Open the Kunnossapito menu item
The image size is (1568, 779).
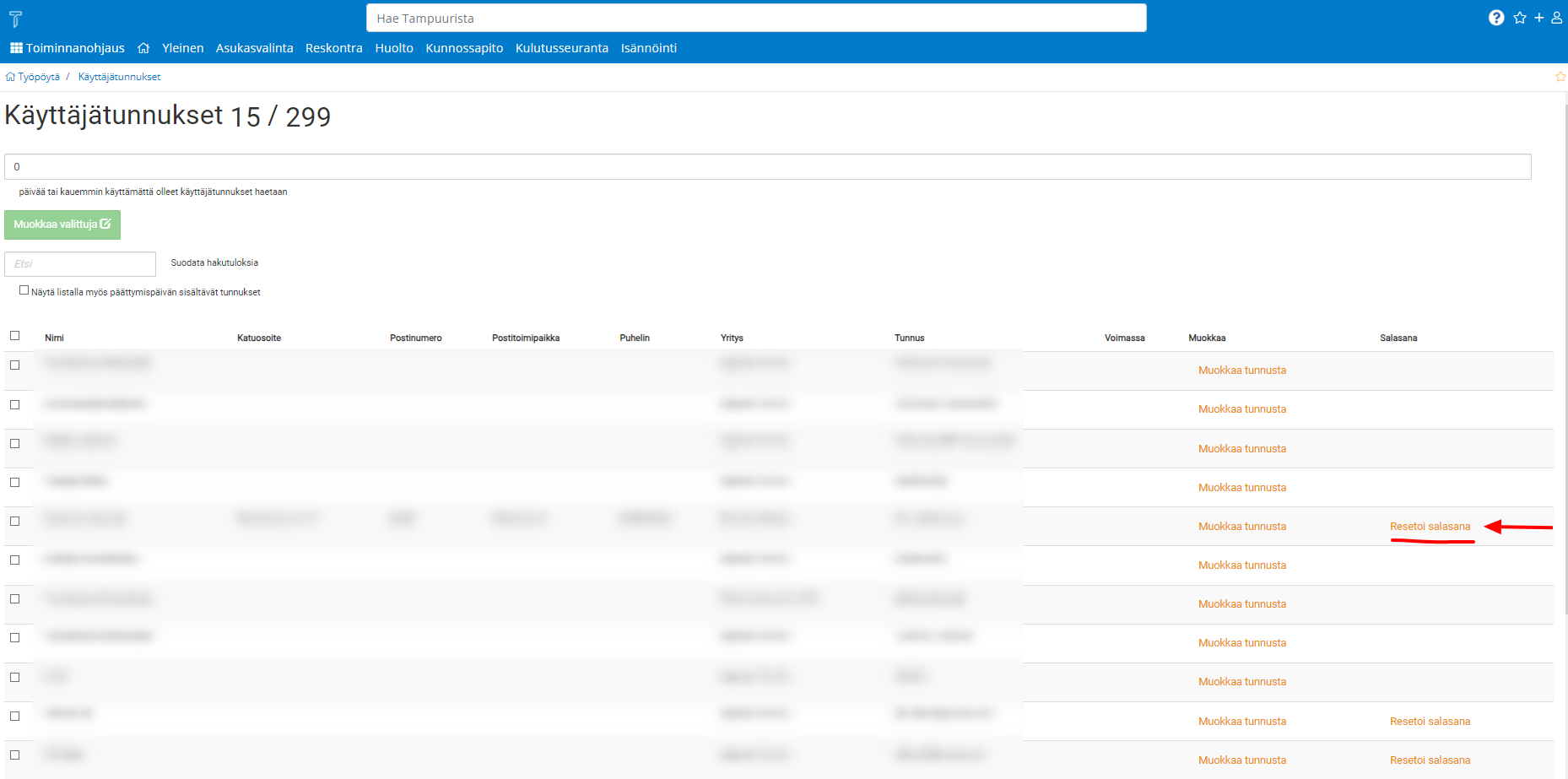click(464, 48)
